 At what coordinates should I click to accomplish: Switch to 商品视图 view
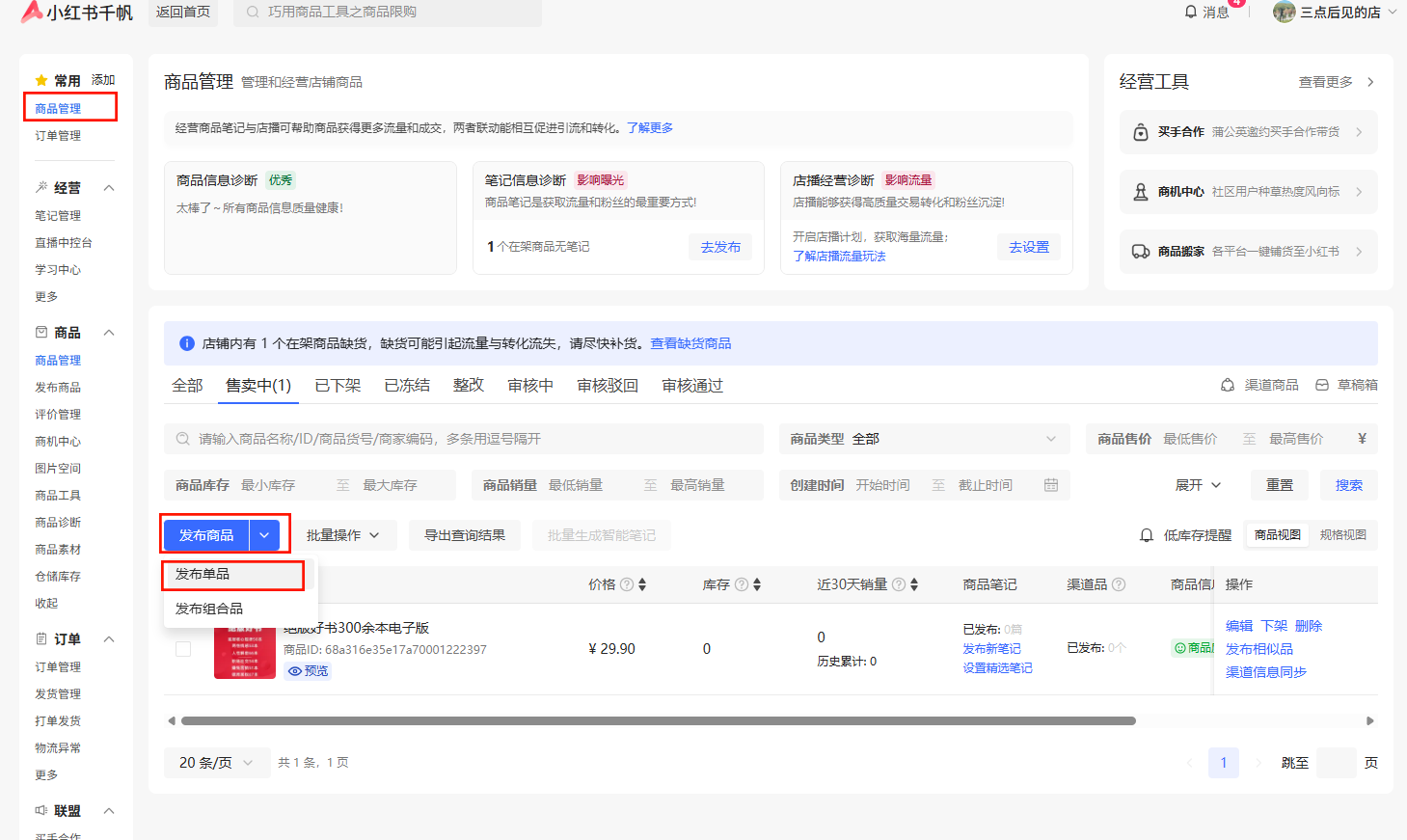(1277, 535)
